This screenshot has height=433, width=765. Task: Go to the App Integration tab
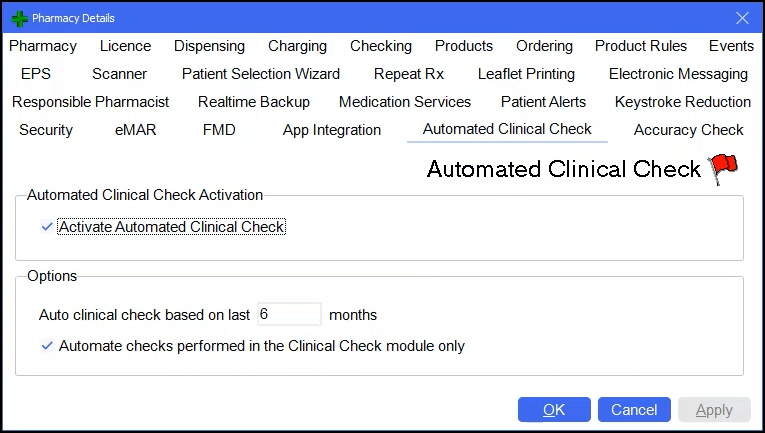(x=332, y=130)
